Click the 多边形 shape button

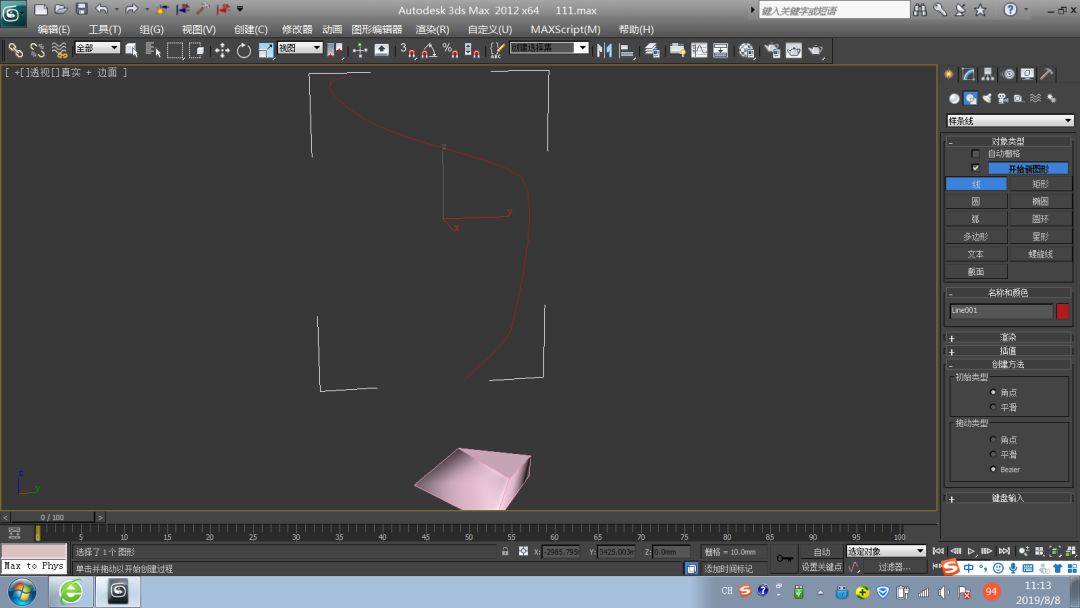pos(975,236)
